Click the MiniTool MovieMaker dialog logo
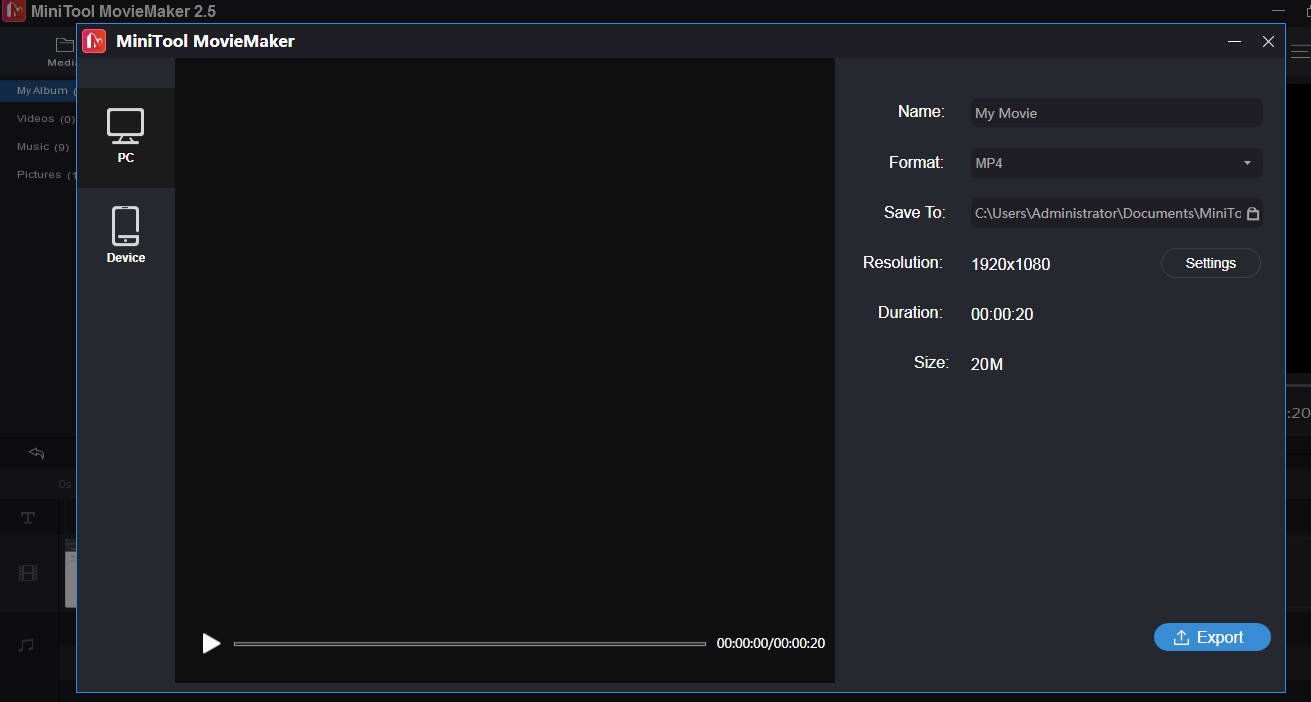 point(94,41)
